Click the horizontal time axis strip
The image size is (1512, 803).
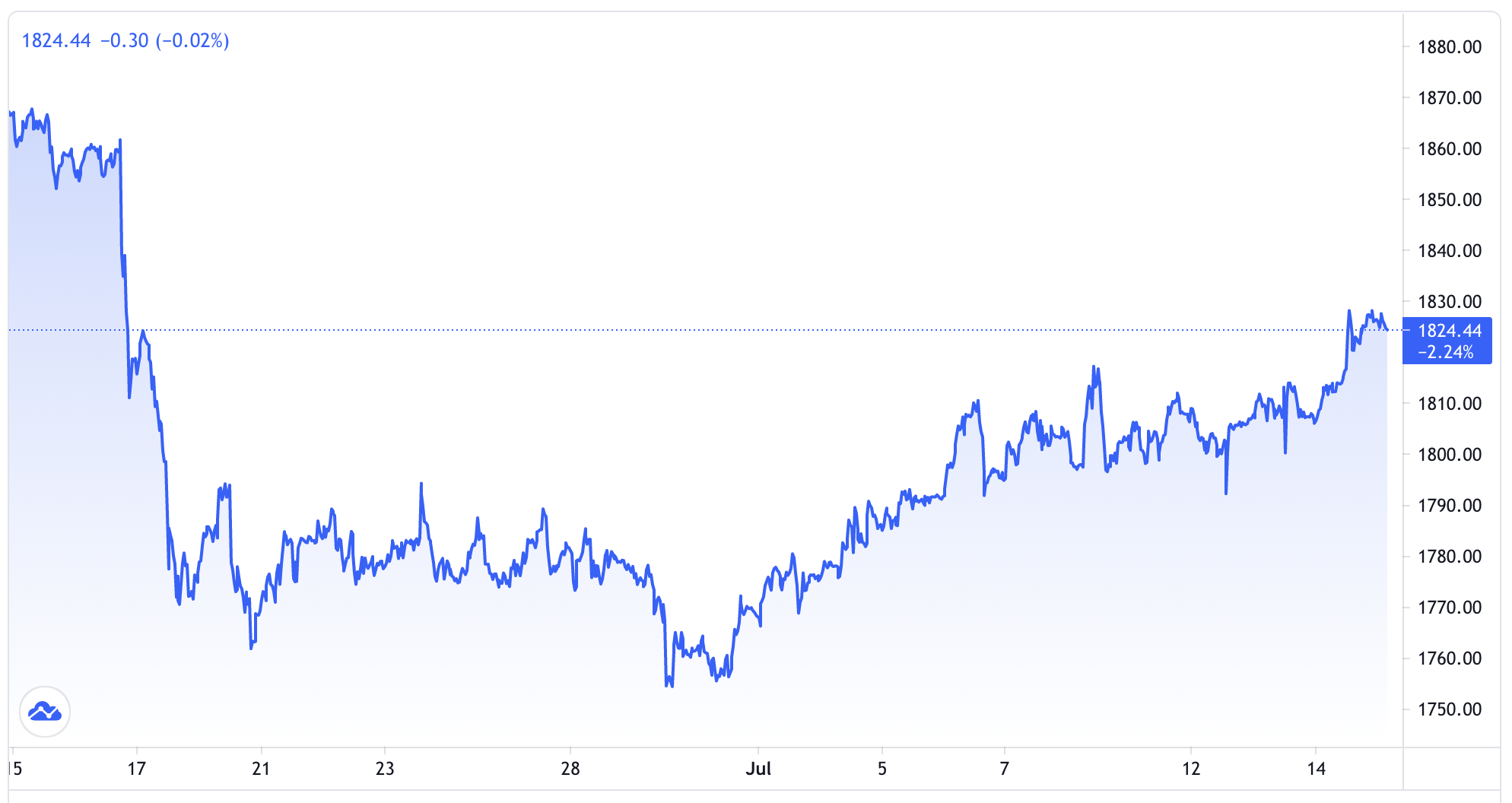[x=685, y=769]
